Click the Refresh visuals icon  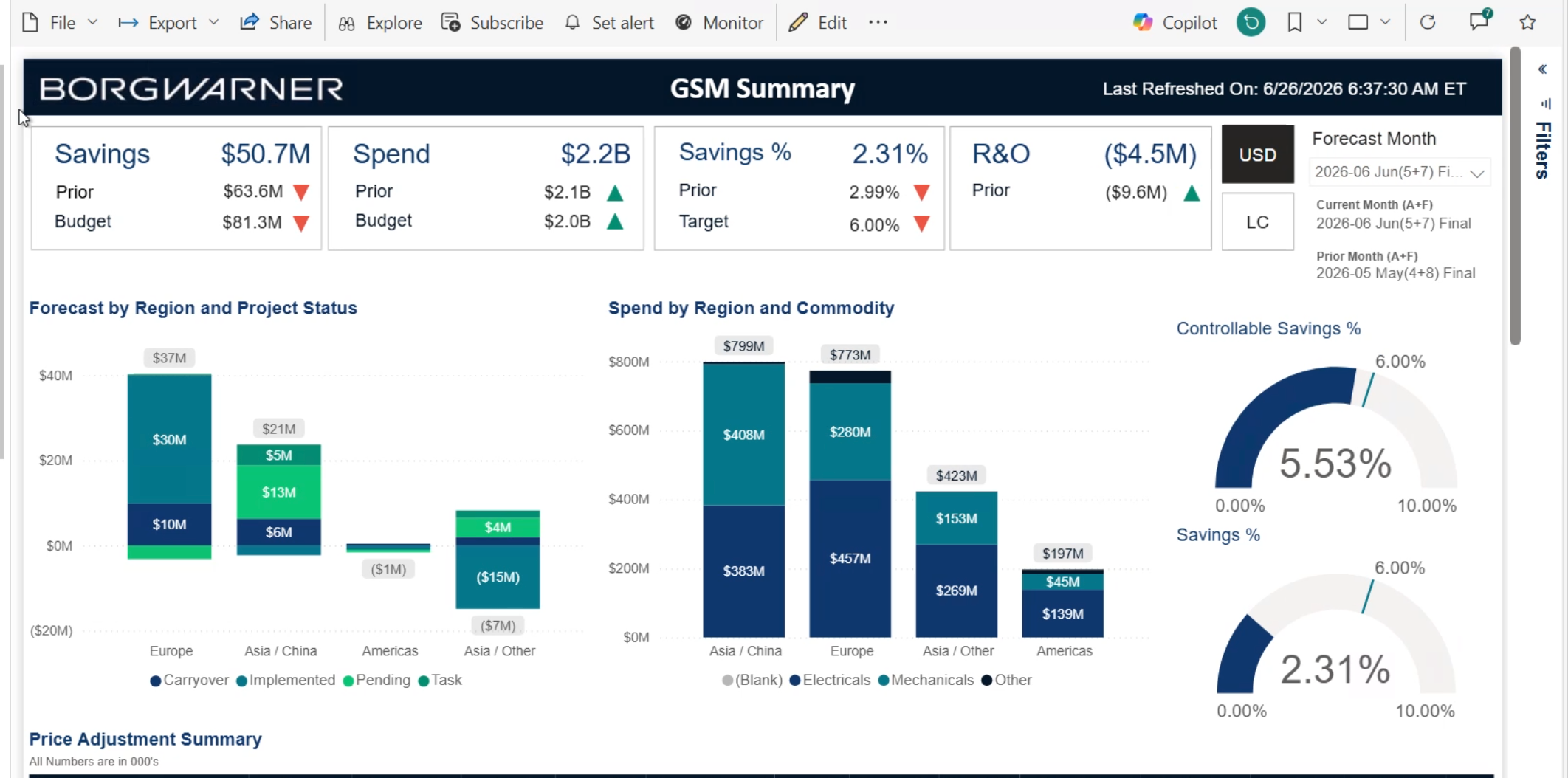pyautogui.click(x=1428, y=23)
